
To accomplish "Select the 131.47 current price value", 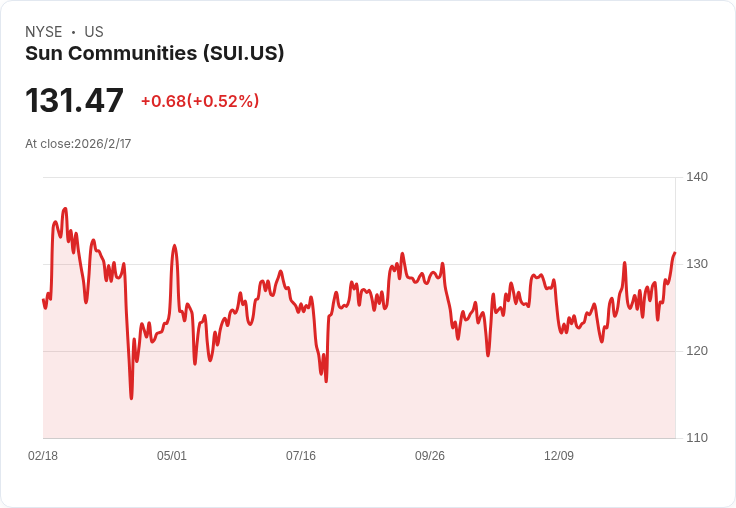I will [74, 101].
